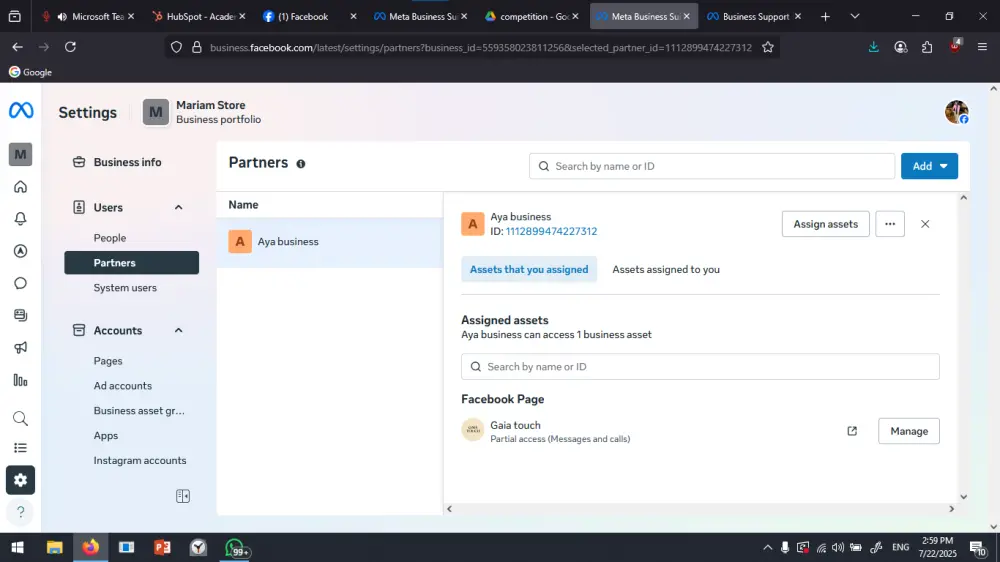Click the horizontal scrollbar right arrow
Viewport: 1000px width, 562px height.
[x=952, y=509]
